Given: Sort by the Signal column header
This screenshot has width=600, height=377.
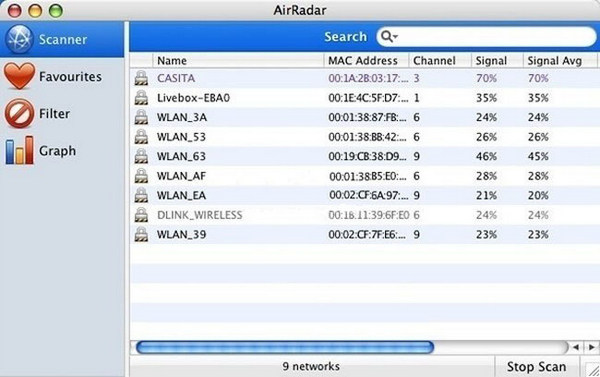Looking at the screenshot, I should (x=497, y=60).
